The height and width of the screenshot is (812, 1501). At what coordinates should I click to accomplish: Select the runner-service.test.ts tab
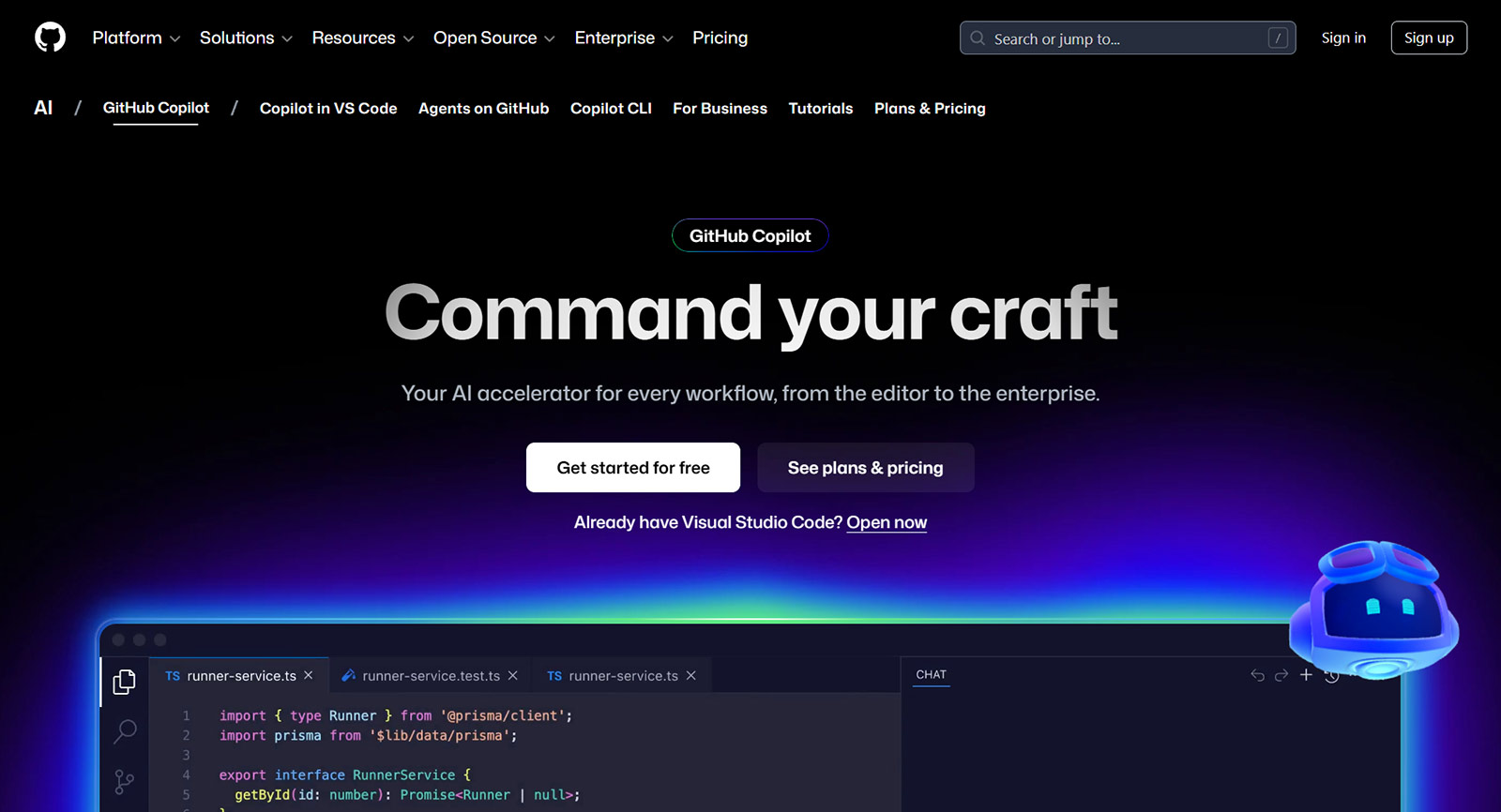431,676
